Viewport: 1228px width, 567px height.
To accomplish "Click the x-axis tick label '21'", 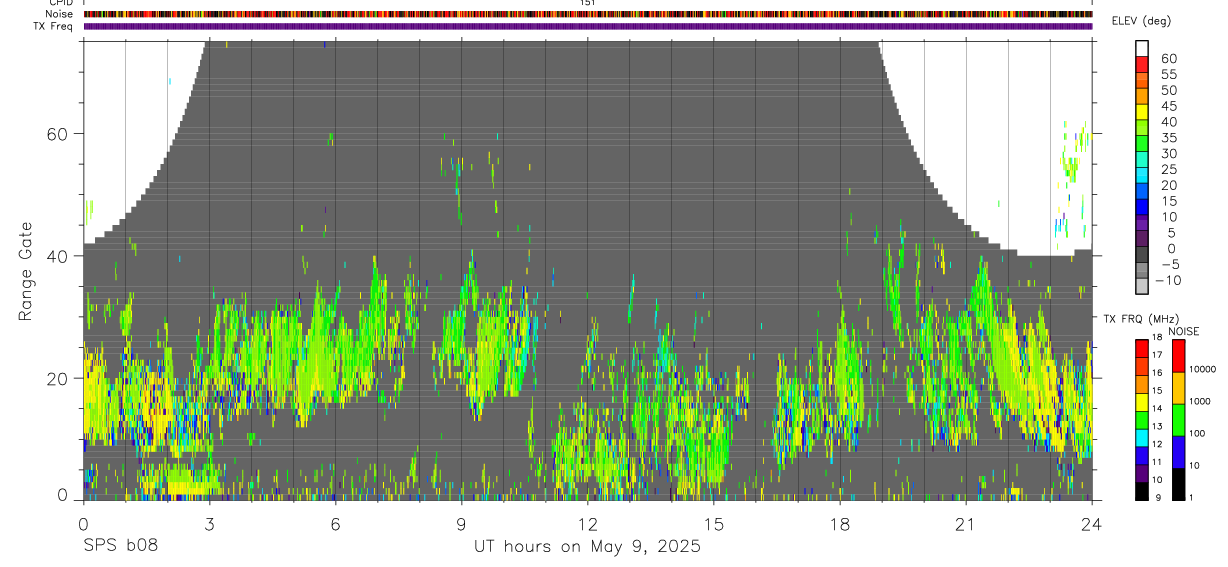I will coord(965,524).
